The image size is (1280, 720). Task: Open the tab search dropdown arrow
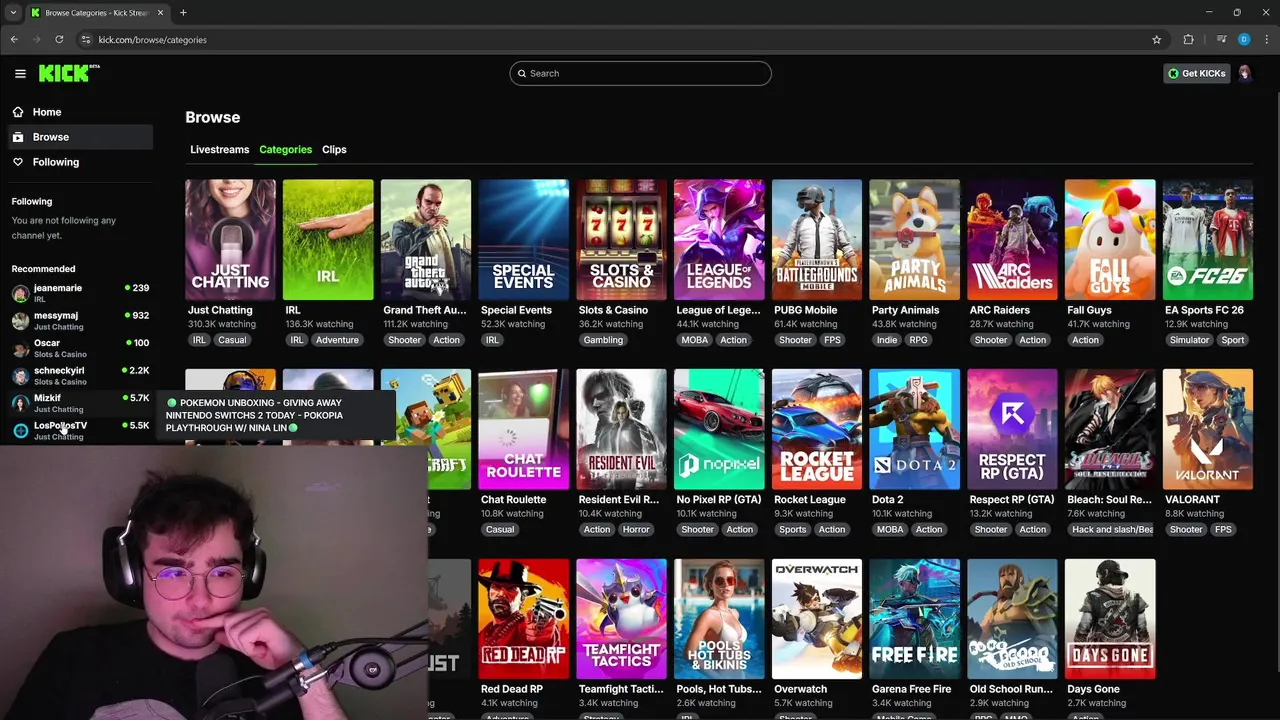(x=14, y=13)
